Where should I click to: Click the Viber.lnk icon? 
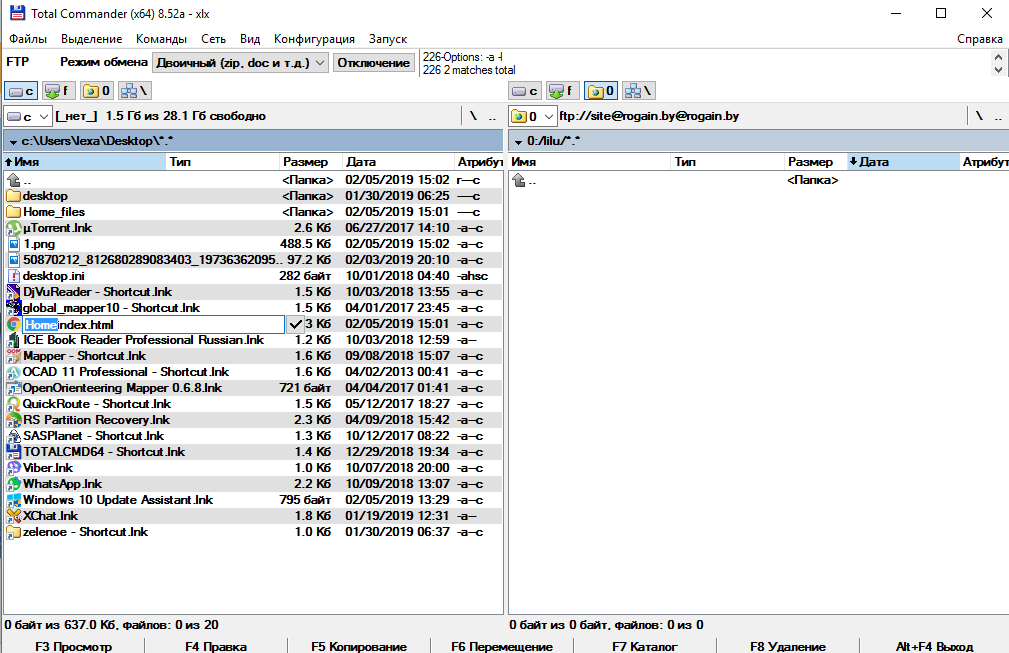[x=14, y=468]
